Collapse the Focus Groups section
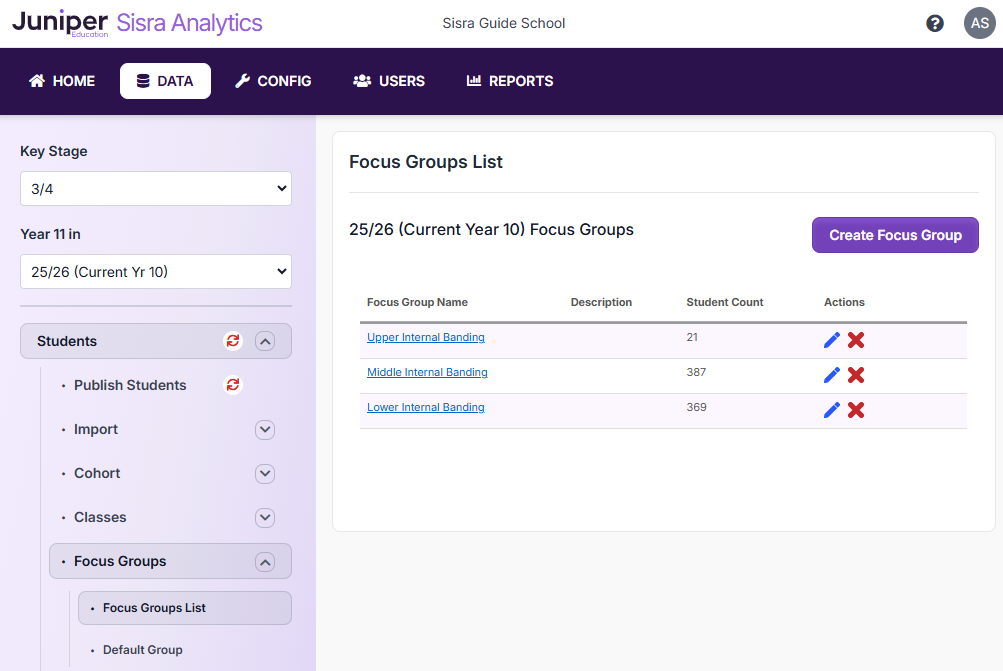 [265, 562]
